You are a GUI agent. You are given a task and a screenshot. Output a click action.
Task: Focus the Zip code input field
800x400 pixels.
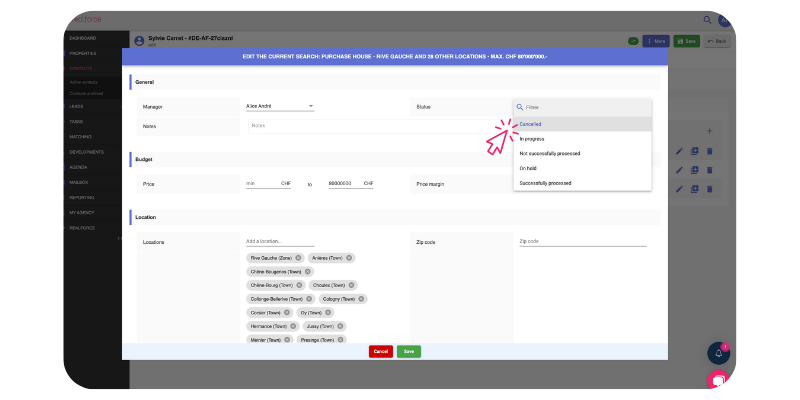582,242
